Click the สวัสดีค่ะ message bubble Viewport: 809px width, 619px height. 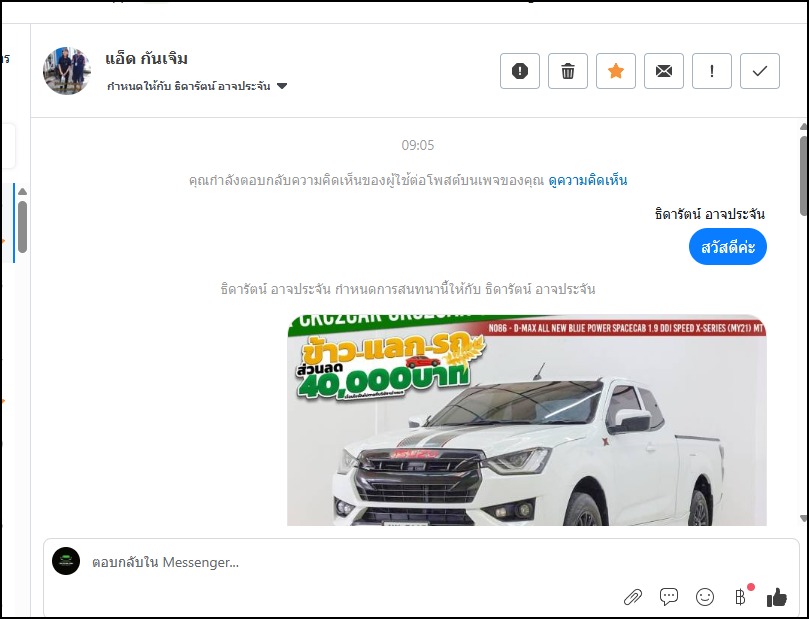click(727, 247)
